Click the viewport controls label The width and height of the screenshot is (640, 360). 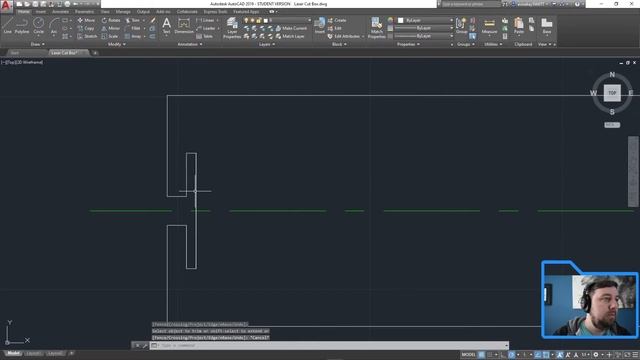(x=22, y=62)
